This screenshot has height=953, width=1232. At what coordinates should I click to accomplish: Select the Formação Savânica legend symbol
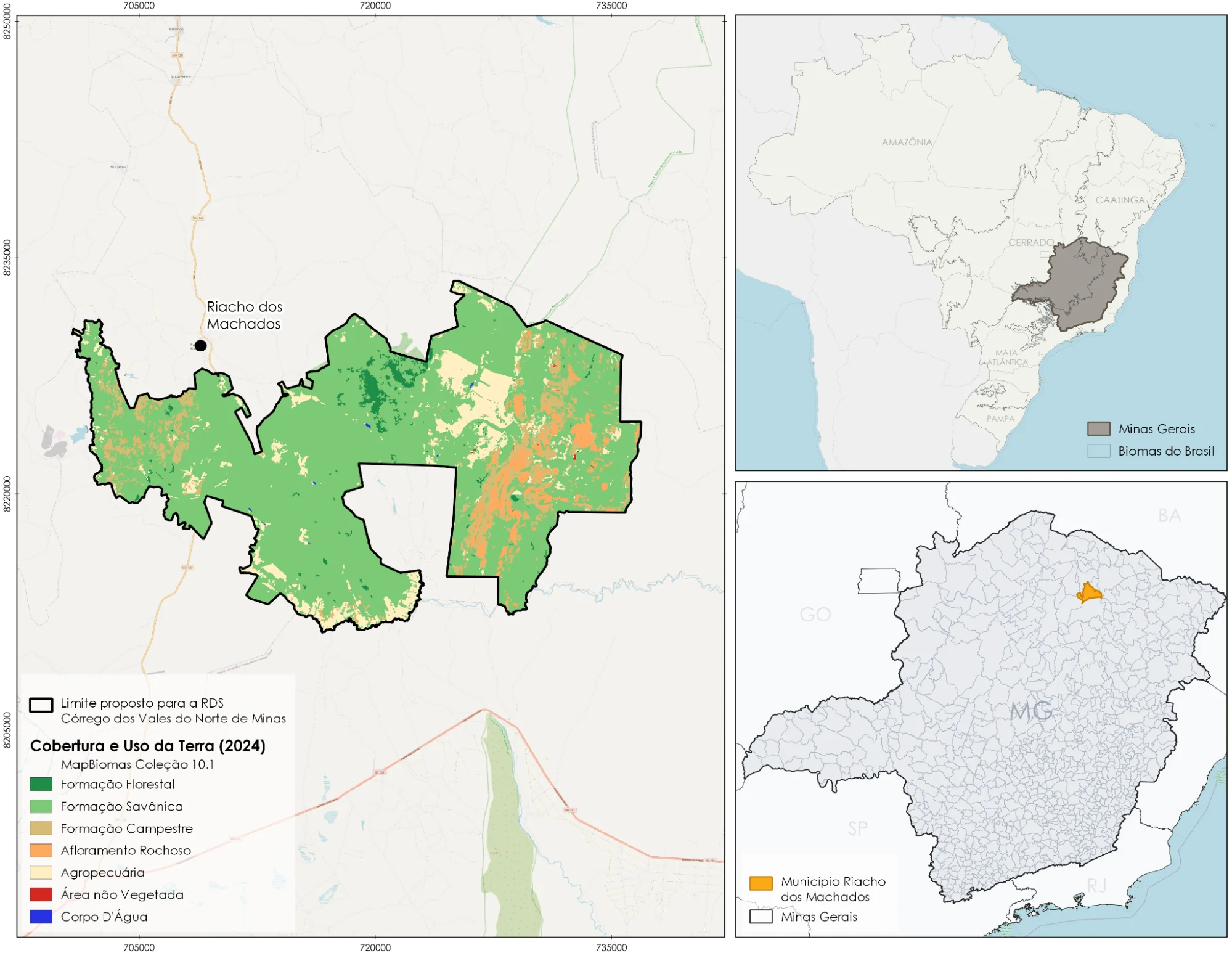pyautogui.click(x=40, y=807)
